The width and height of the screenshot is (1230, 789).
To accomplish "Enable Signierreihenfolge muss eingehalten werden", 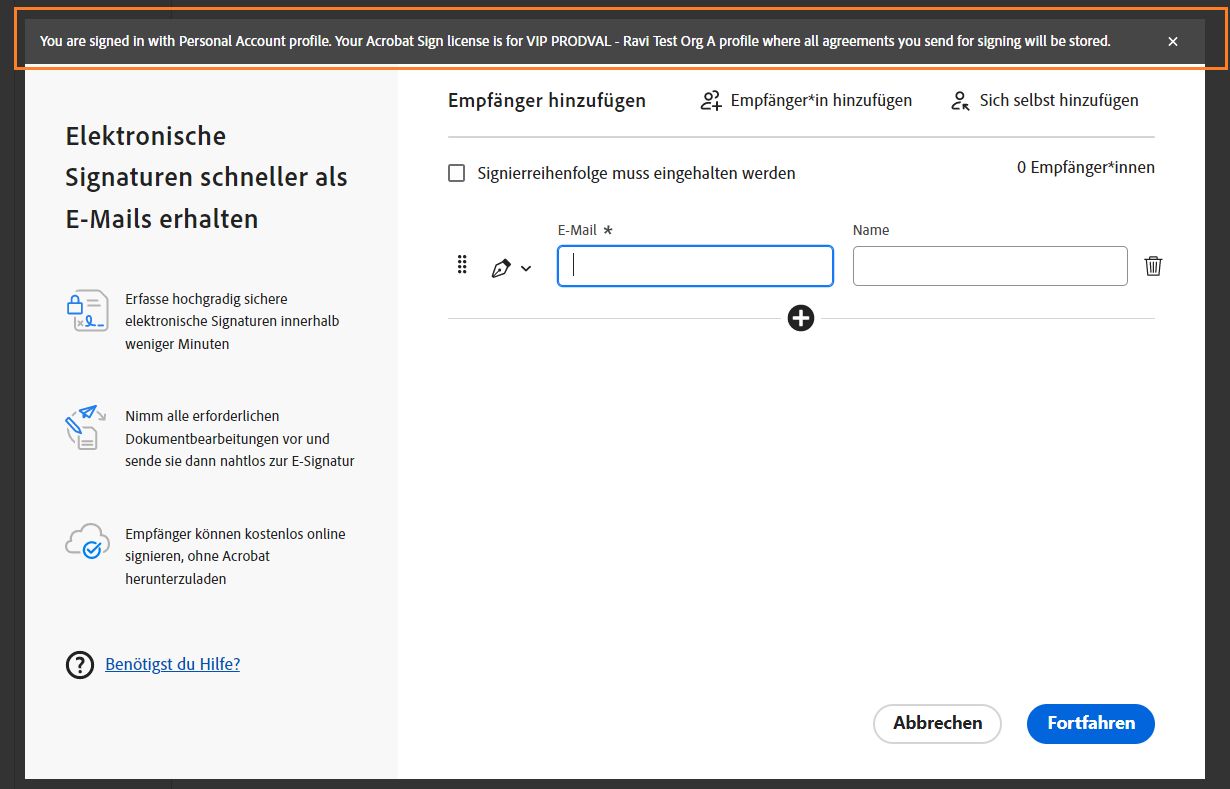I will pyautogui.click(x=456, y=172).
